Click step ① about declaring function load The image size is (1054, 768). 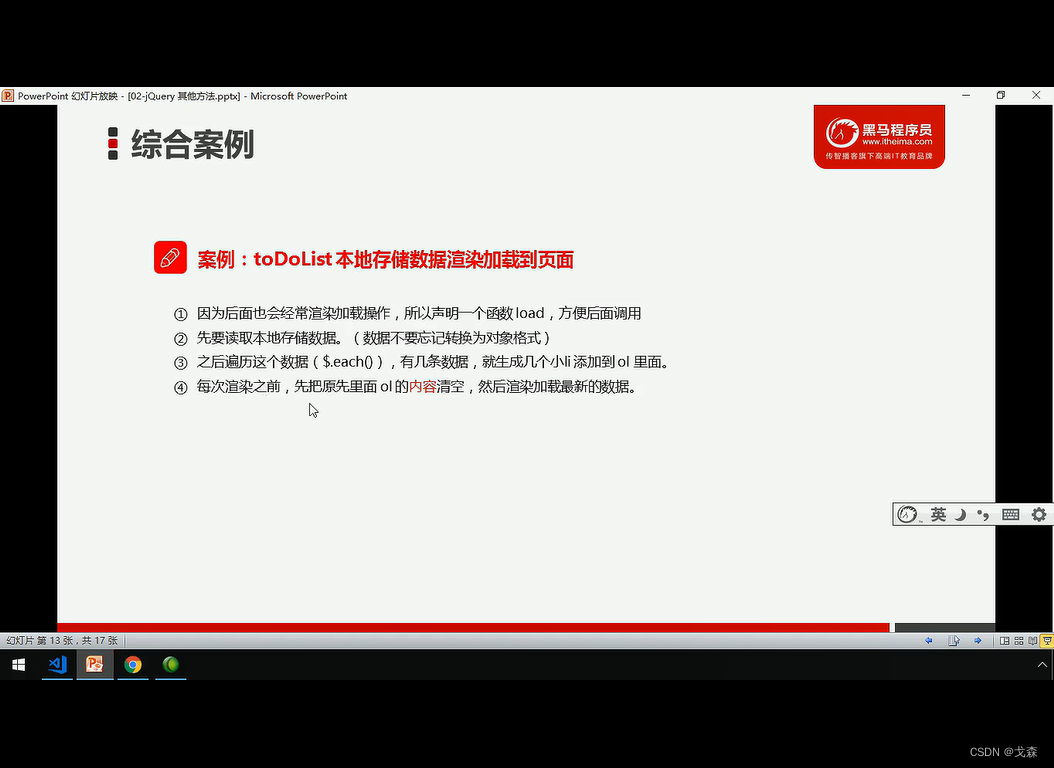click(x=407, y=313)
